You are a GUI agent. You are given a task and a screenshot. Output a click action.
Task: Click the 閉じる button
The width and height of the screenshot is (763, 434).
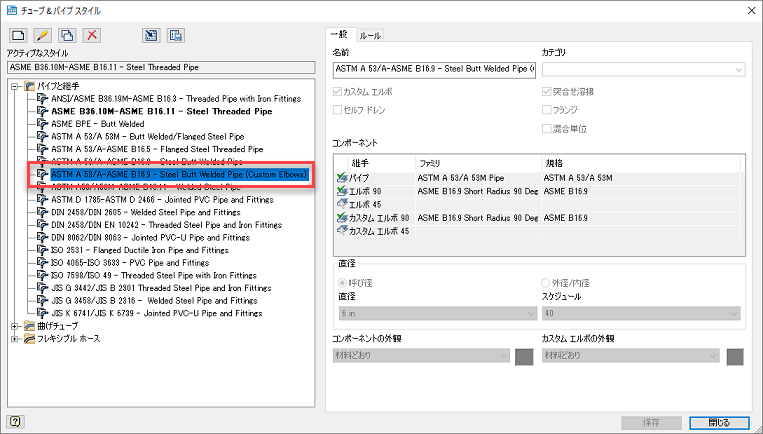click(x=720, y=422)
